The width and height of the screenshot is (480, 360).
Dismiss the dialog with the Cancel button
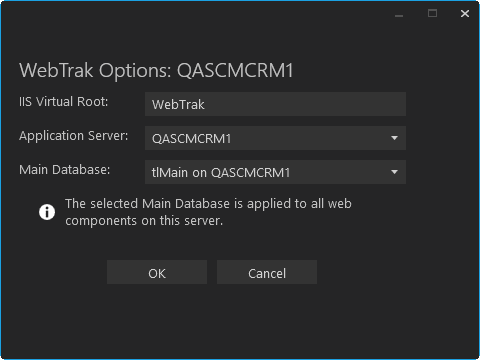[x=267, y=272]
